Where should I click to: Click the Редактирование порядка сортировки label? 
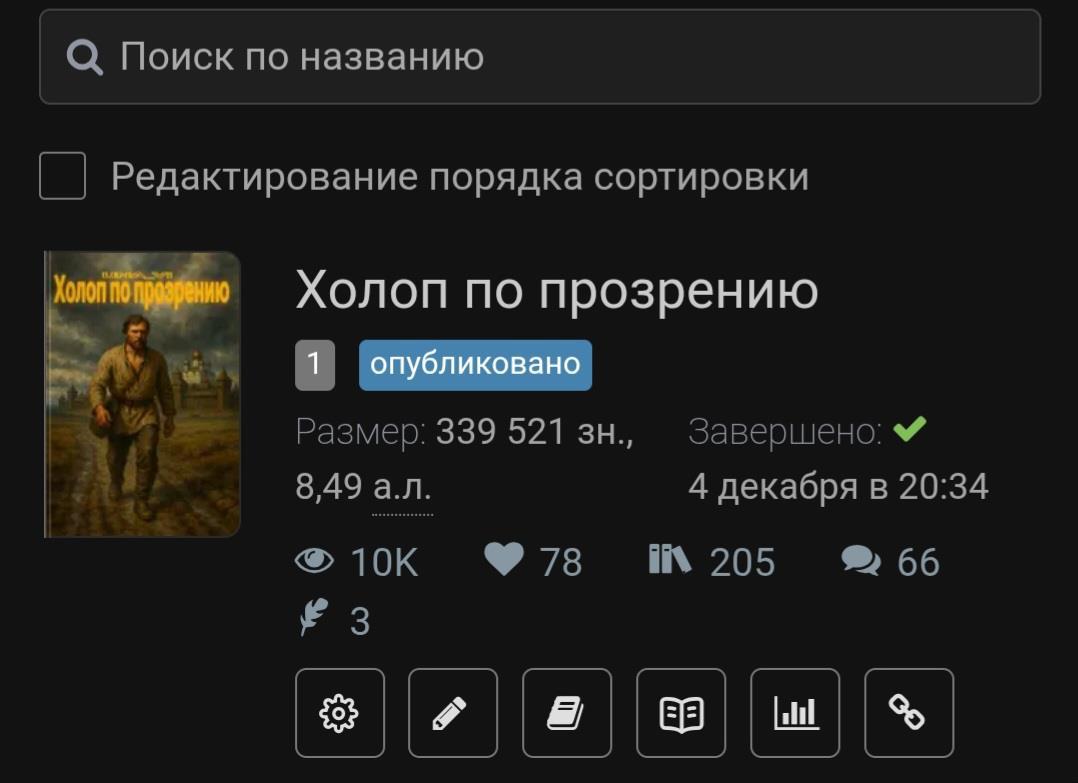point(460,177)
